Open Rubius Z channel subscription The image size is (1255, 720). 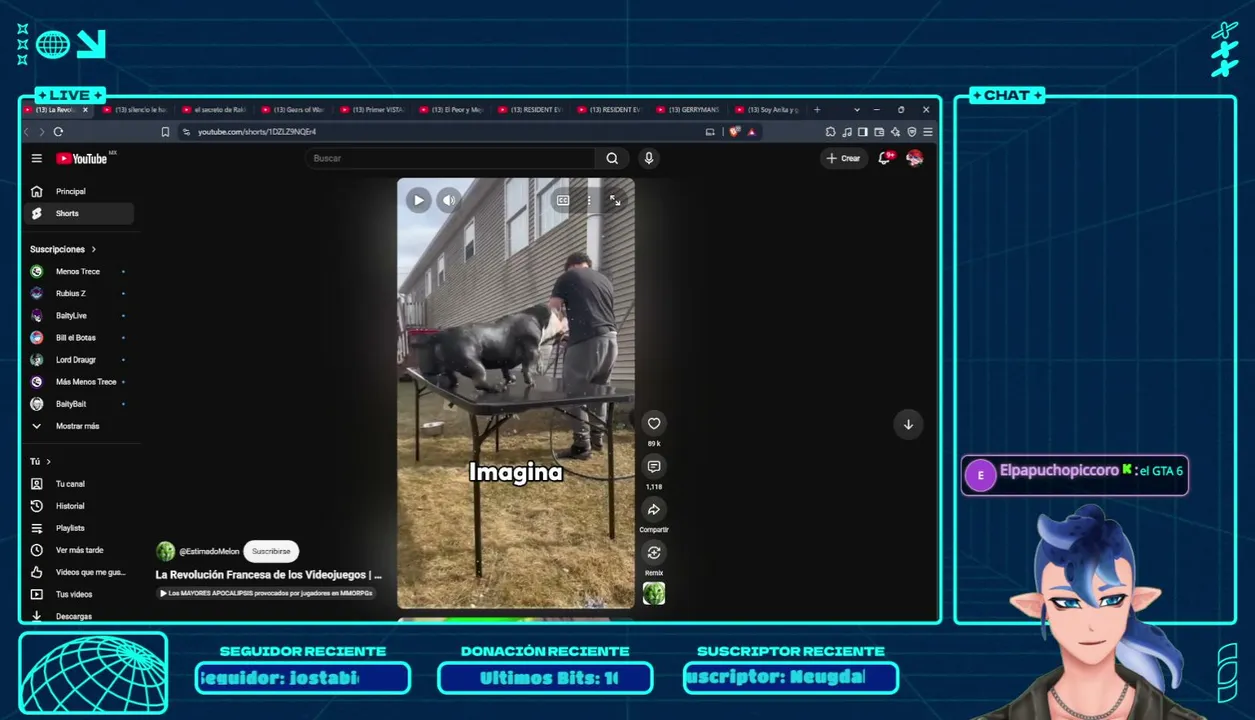click(x=79, y=293)
